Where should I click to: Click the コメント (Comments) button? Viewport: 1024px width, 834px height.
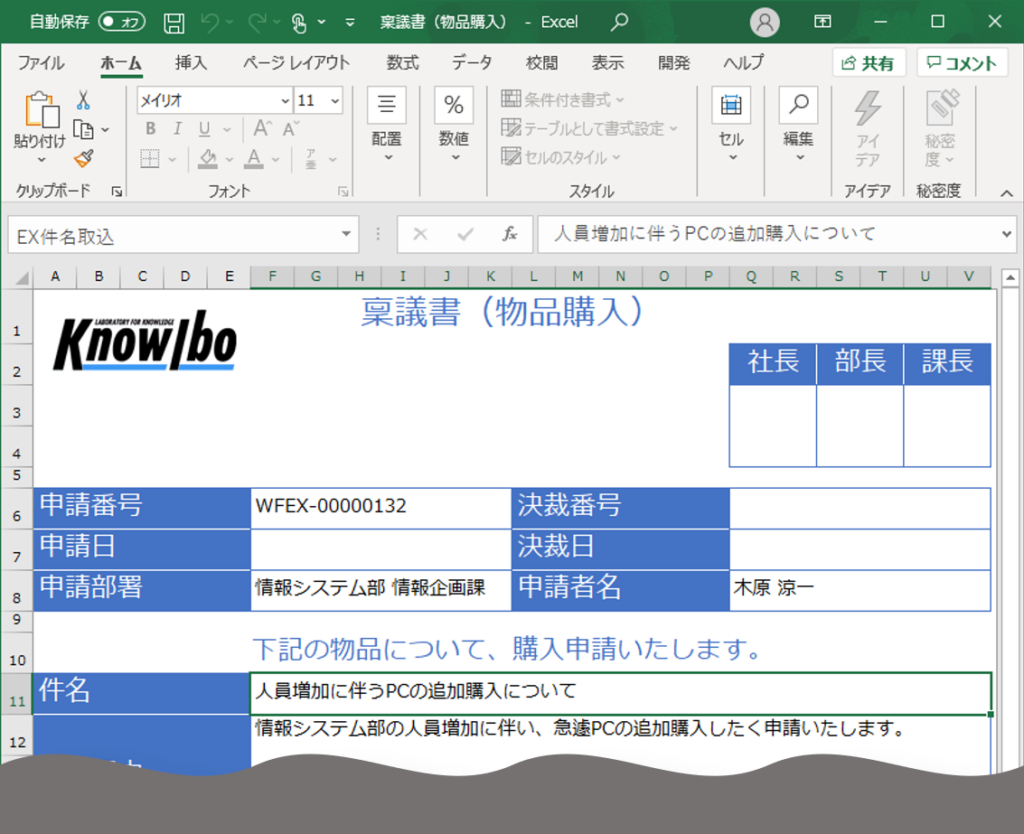coord(961,62)
